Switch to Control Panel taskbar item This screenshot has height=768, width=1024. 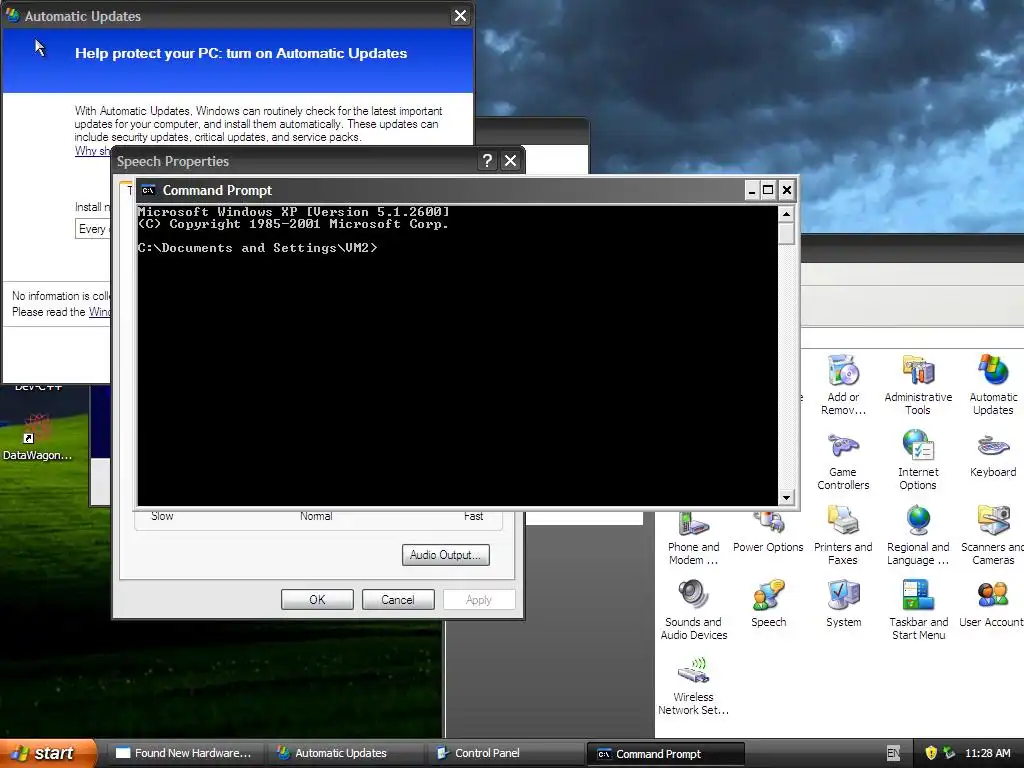(x=506, y=753)
